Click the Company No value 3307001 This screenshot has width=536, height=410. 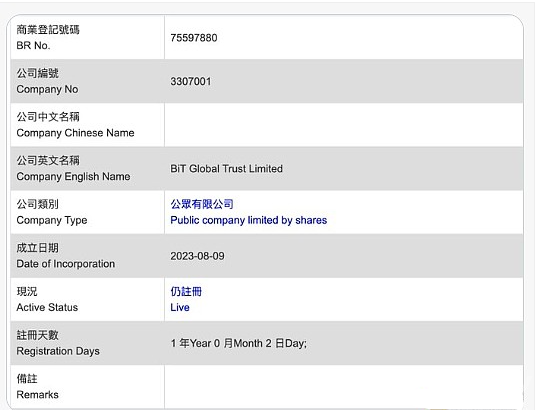tap(191, 81)
